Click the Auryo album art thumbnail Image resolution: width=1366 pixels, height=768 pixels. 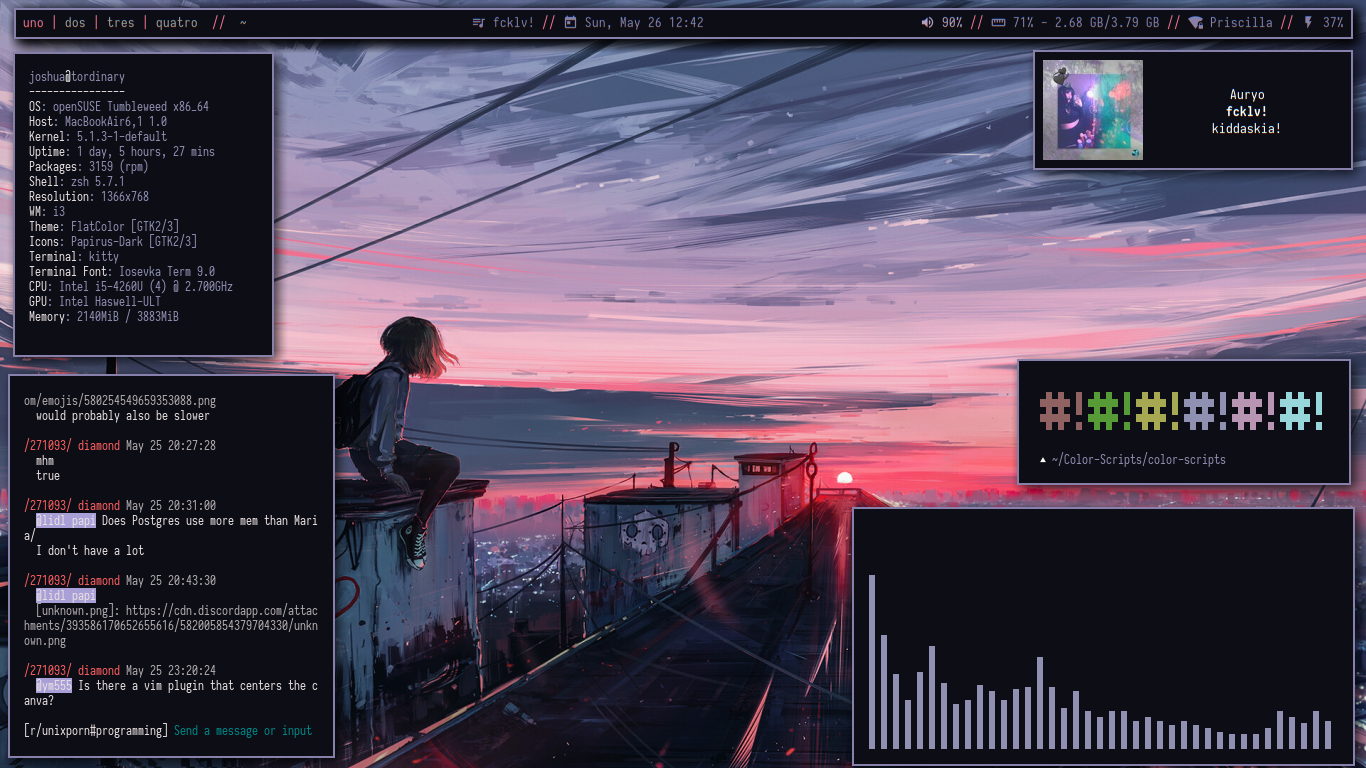1092,109
